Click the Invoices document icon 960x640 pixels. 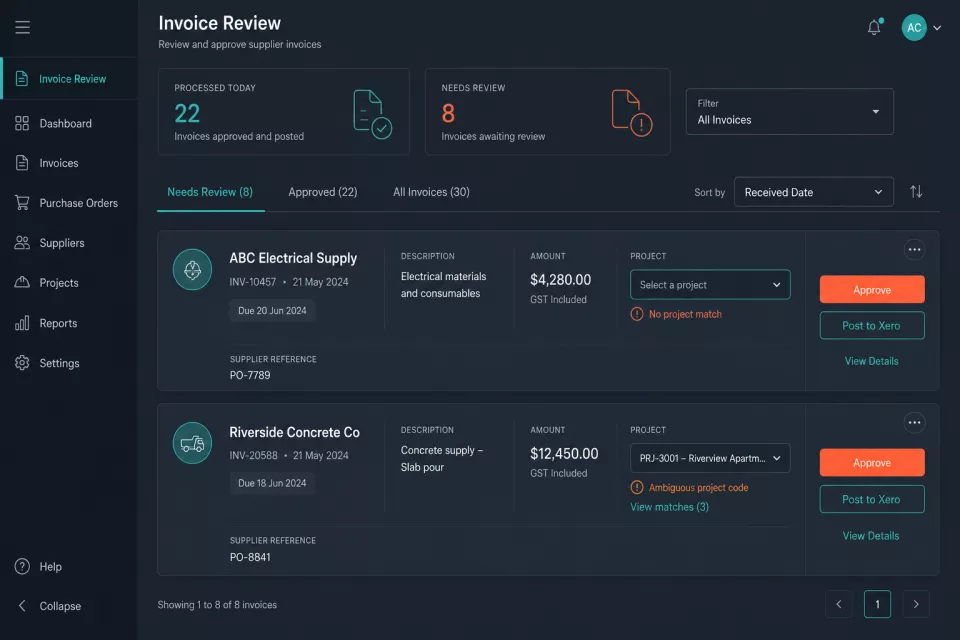[x=22, y=163]
